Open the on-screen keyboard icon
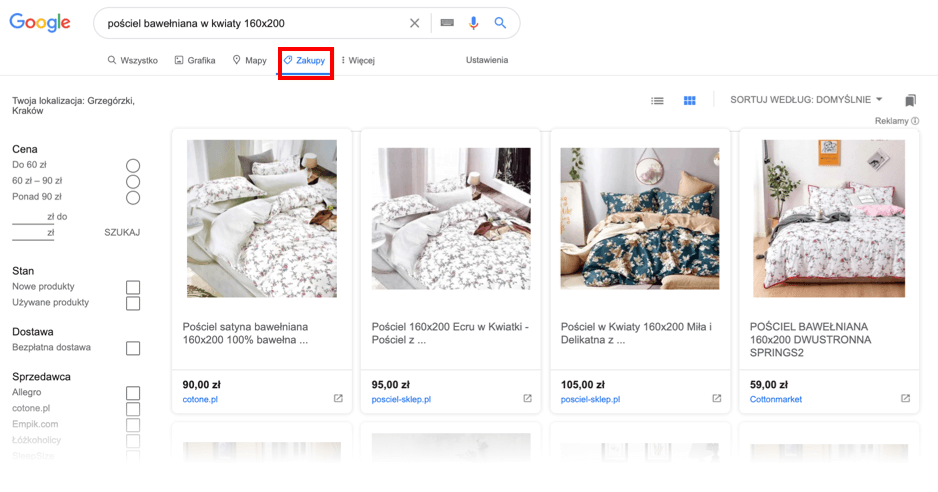Image resolution: width=938 pixels, height=492 pixels. click(x=446, y=23)
